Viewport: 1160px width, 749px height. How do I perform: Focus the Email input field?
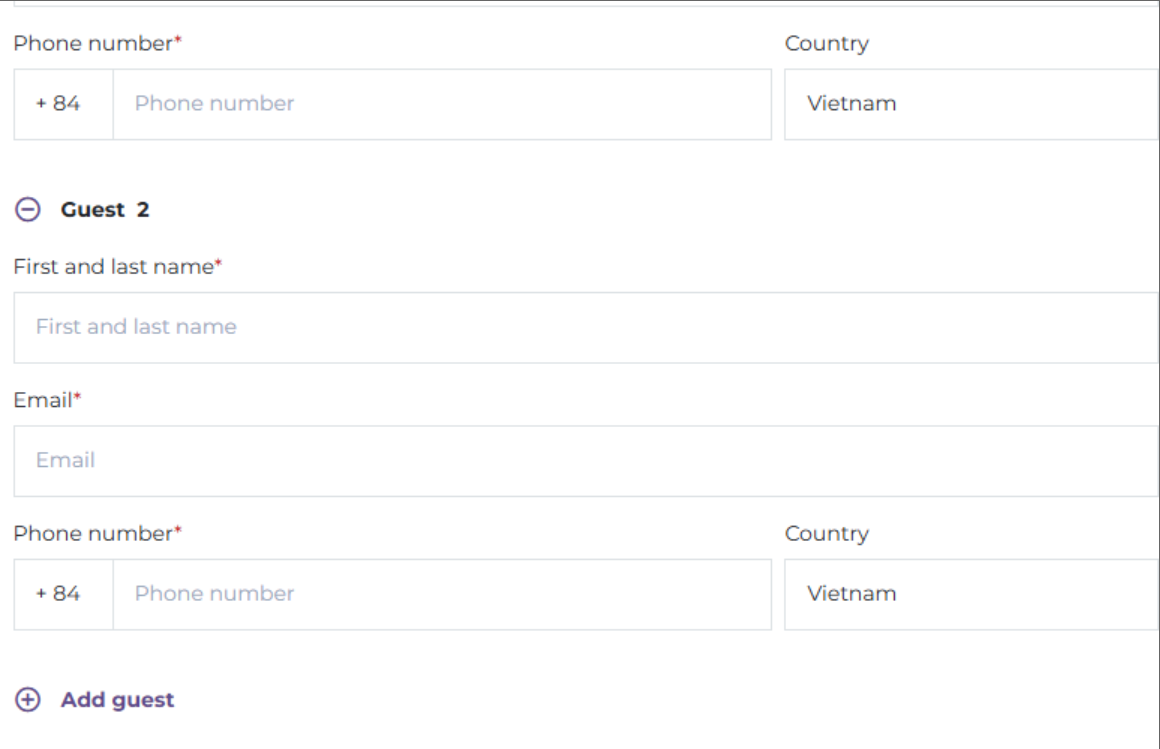[585, 461]
